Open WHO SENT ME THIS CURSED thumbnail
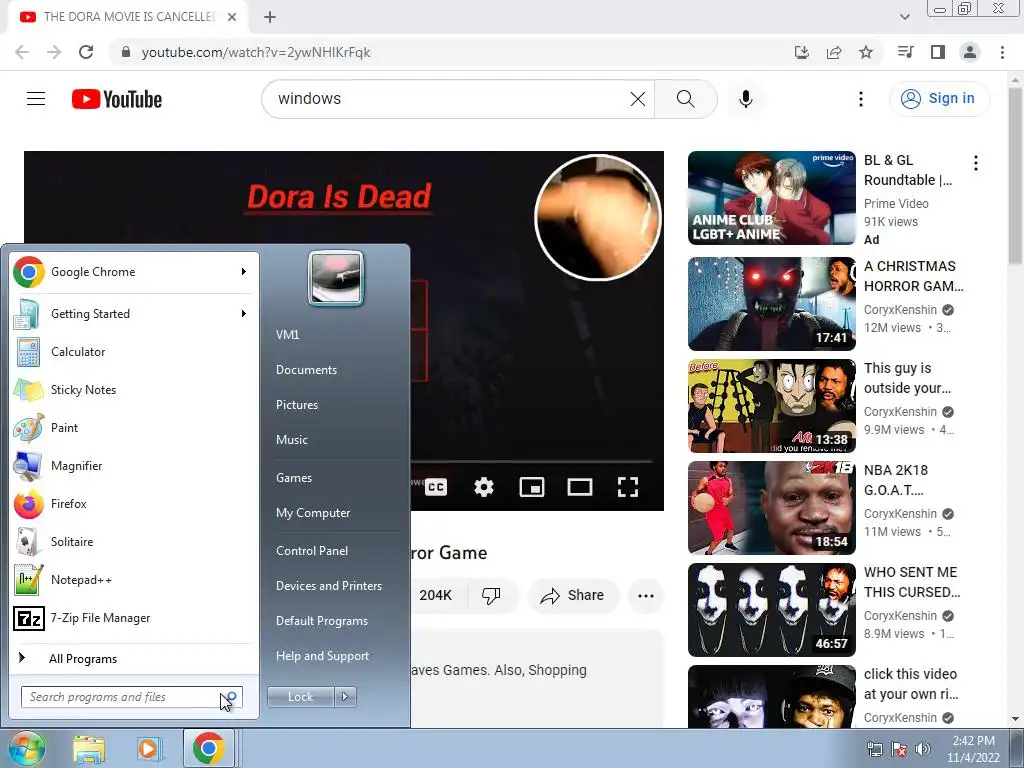1024x768 pixels. click(771, 609)
